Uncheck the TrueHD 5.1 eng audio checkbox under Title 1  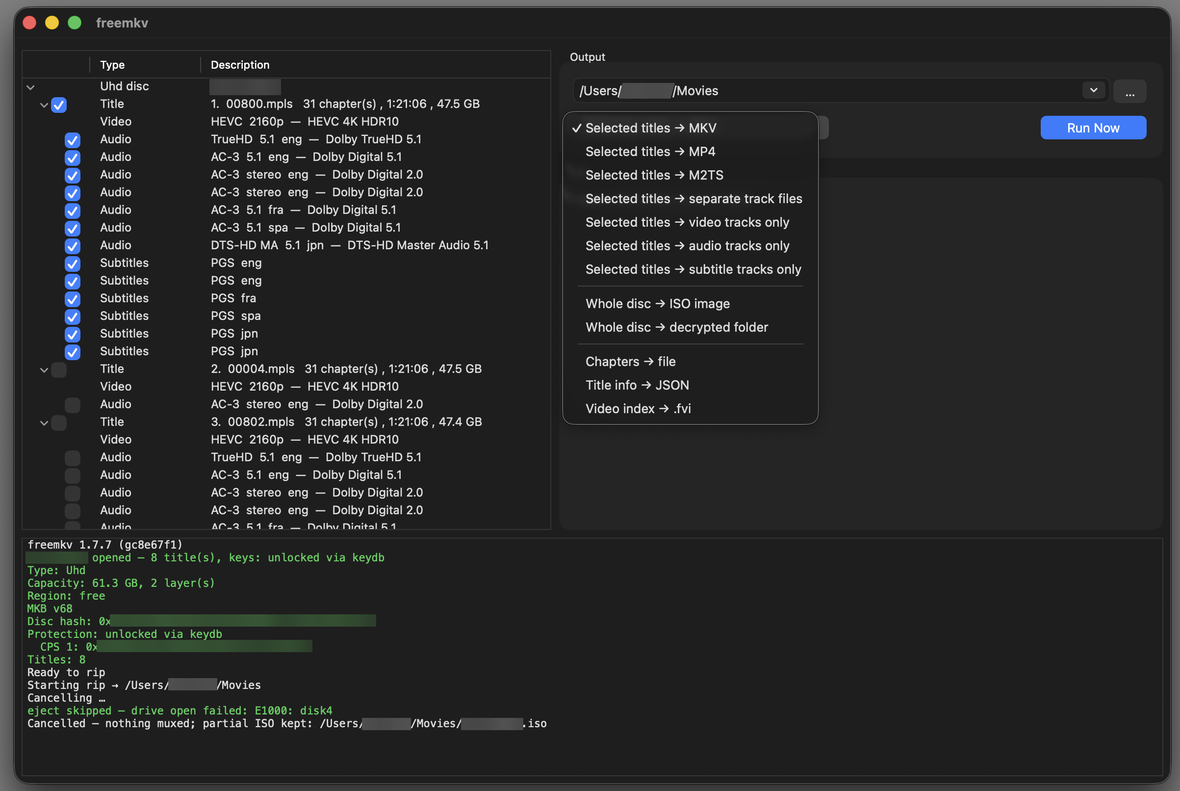click(72, 140)
